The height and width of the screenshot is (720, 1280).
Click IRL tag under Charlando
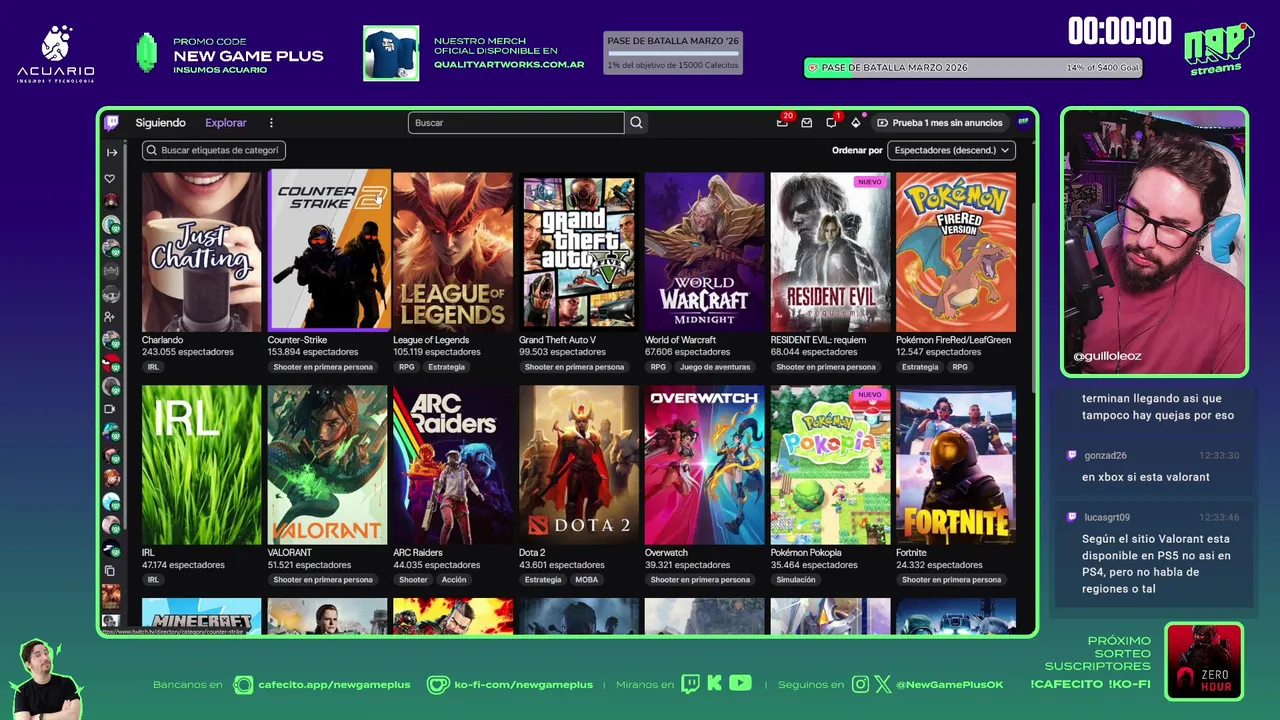pyautogui.click(x=153, y=367)
